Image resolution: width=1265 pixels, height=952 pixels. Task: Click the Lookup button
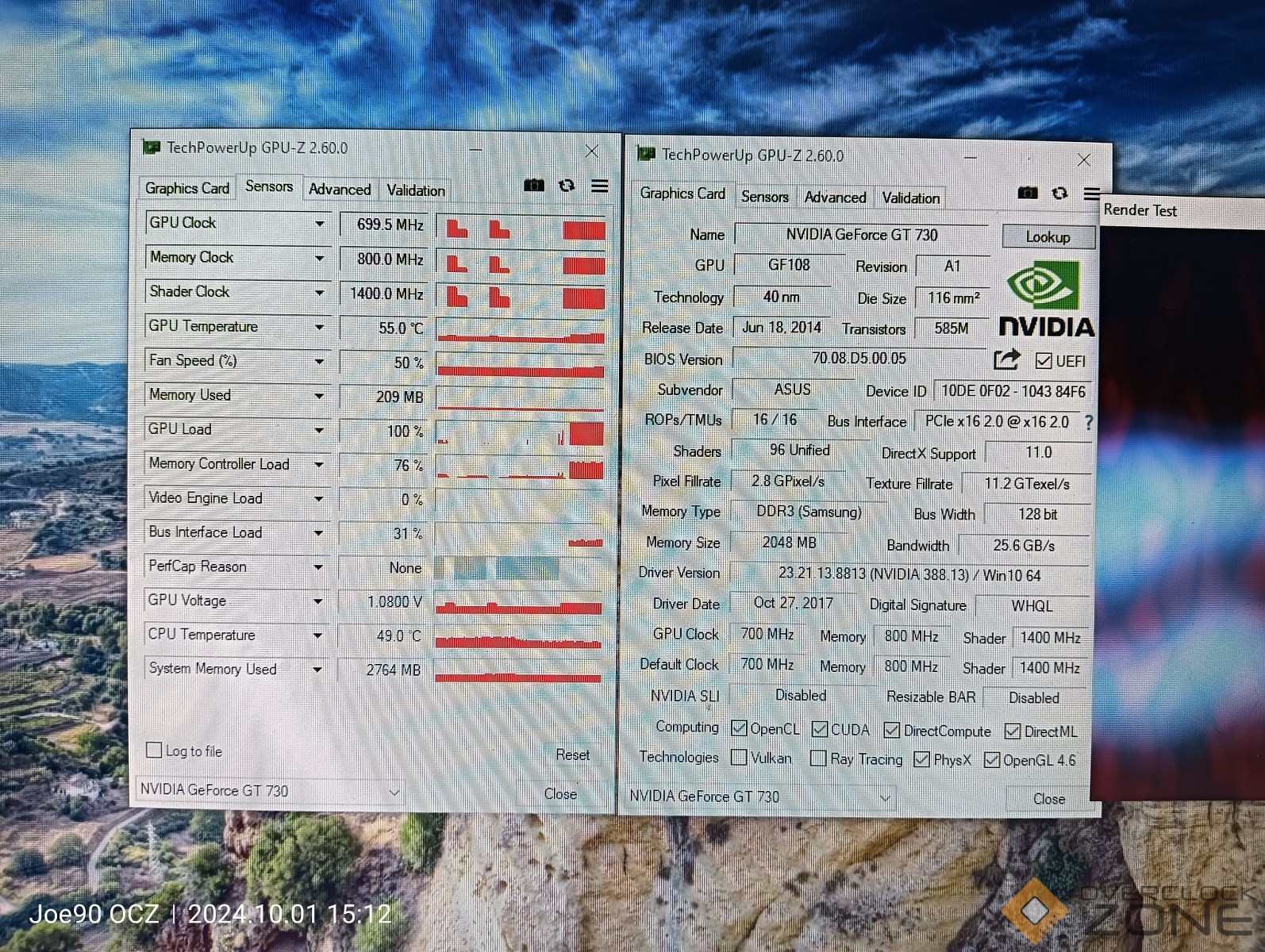[x=1048, y=237]
